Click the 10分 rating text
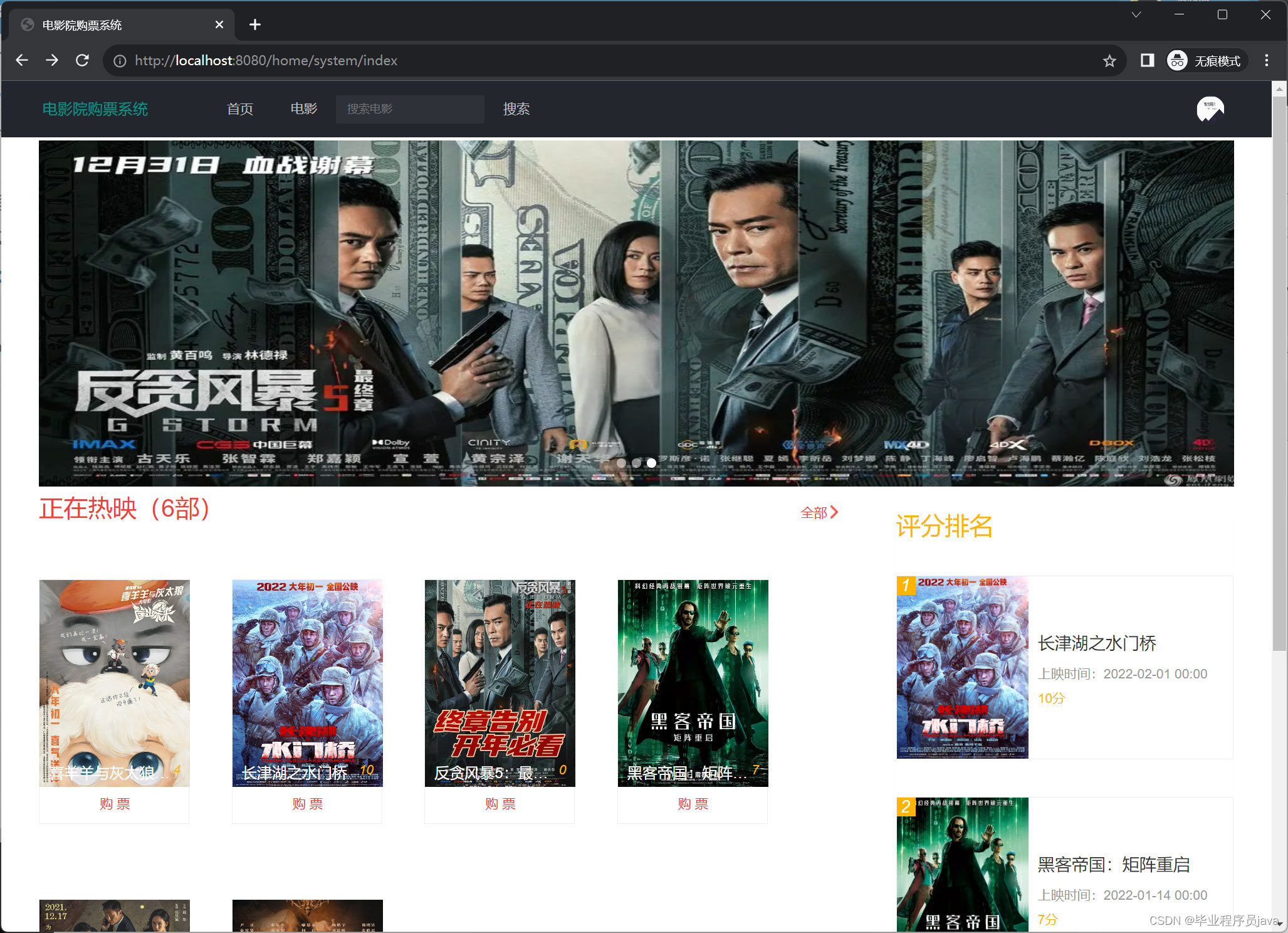1288x933 pixels. (x=1051, y=698)
